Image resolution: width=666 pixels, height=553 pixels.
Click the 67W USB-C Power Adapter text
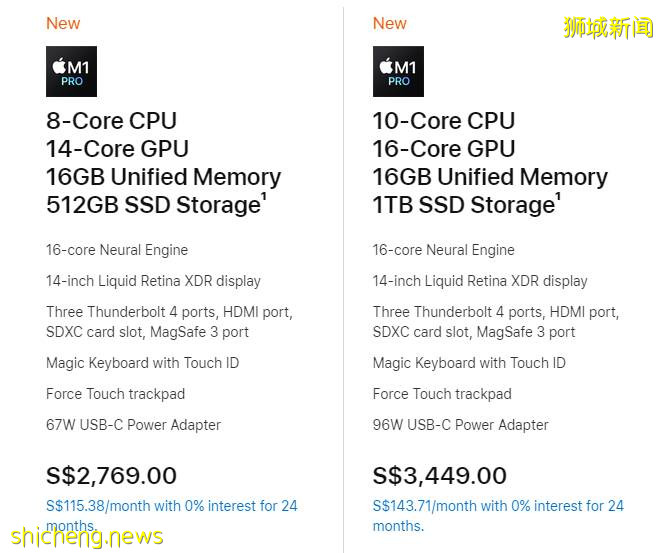[x=133, y=425]
